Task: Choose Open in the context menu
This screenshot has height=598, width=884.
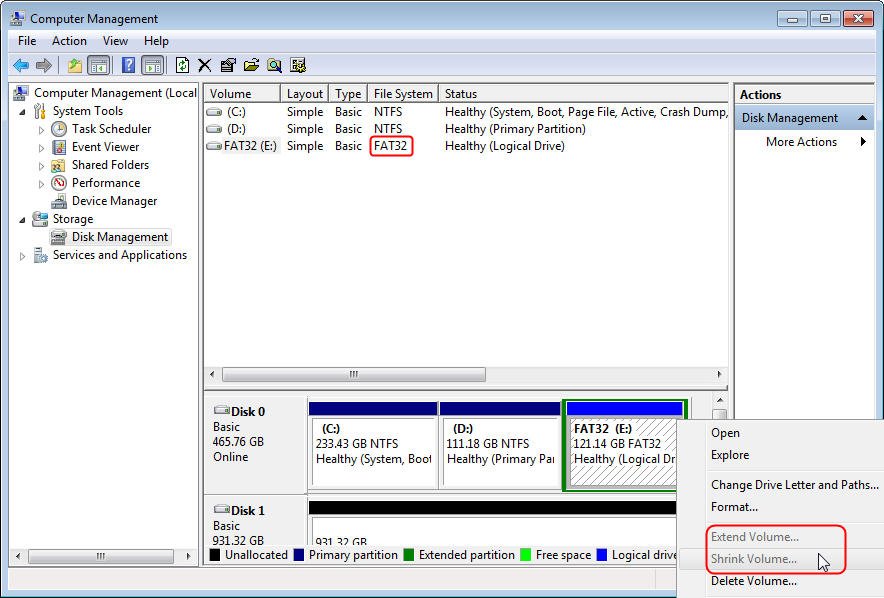Action: tap(725, 433)
